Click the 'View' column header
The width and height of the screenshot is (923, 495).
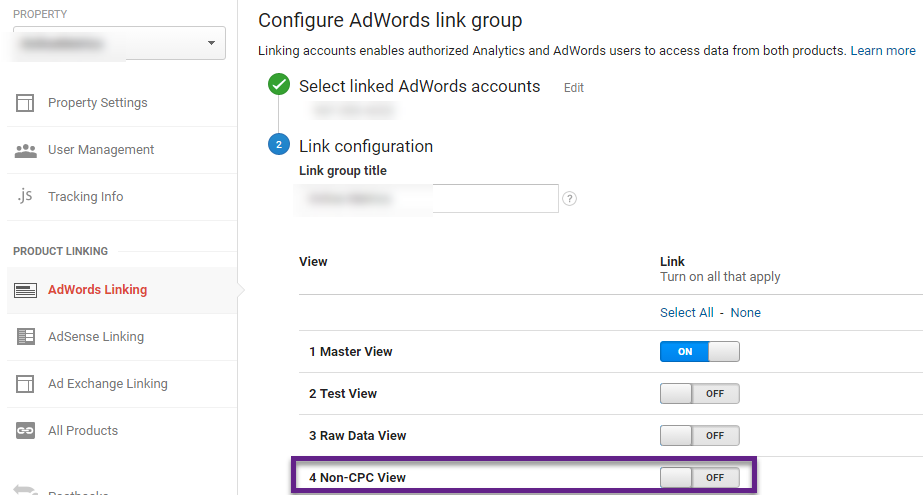click(x=313, y=261)
